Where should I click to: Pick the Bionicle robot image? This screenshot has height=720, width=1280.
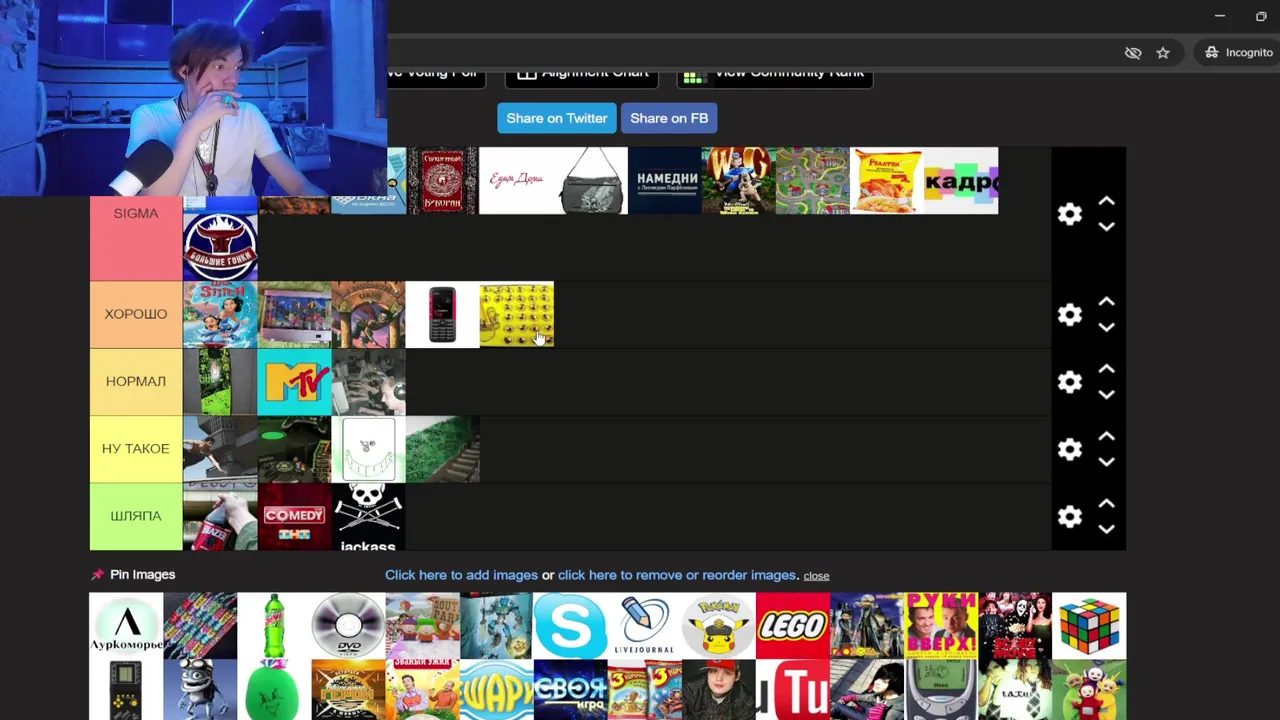tap(496, 625)
